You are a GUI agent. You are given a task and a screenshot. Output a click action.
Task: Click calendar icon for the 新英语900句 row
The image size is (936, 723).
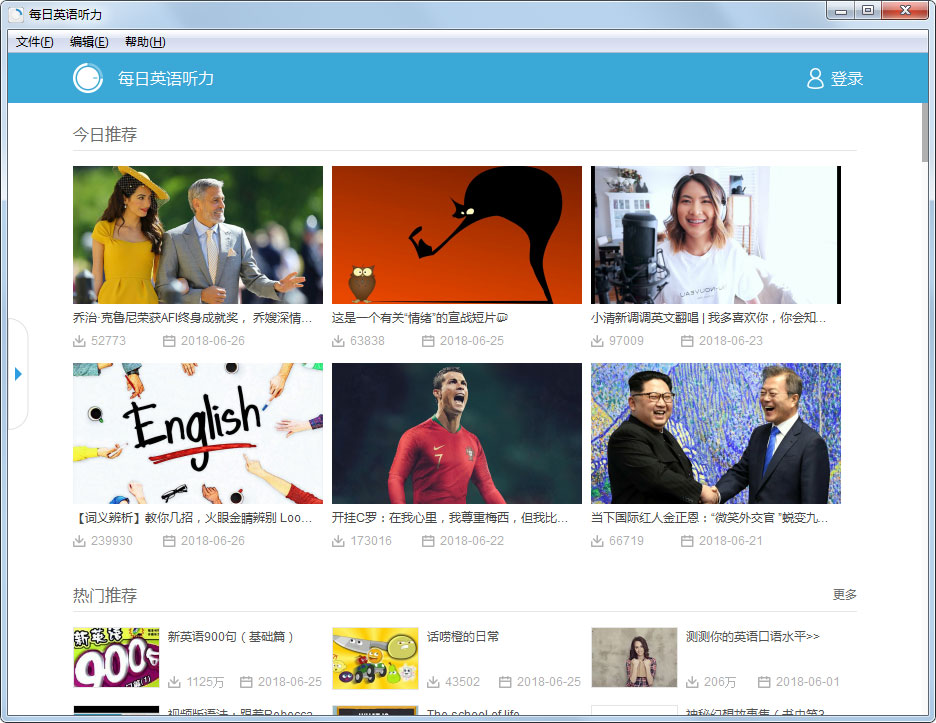click(x=246, y=682)
